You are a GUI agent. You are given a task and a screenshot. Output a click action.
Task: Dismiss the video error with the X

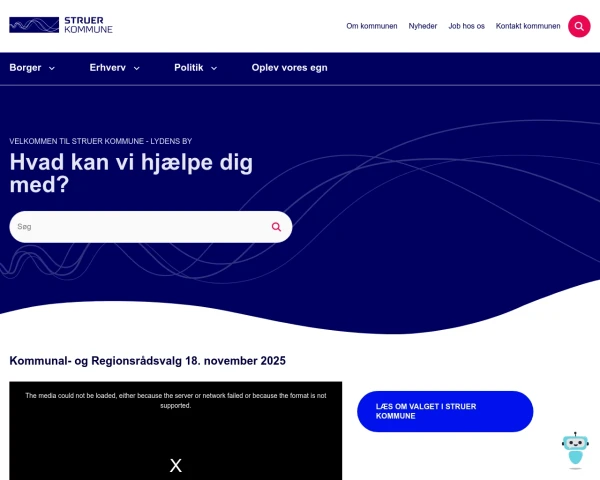(176, 465)
